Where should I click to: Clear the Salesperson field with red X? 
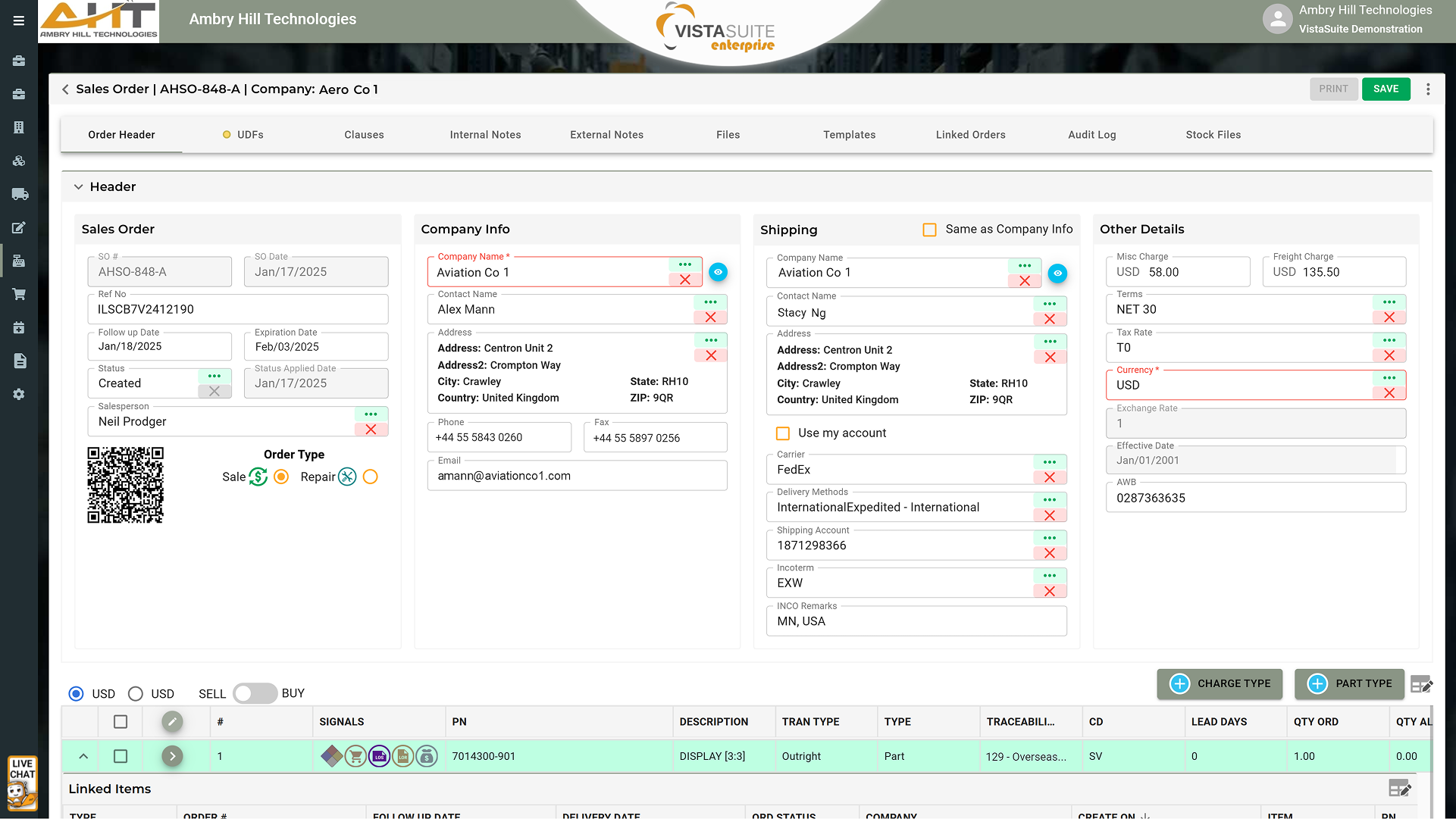coord(371,430)
